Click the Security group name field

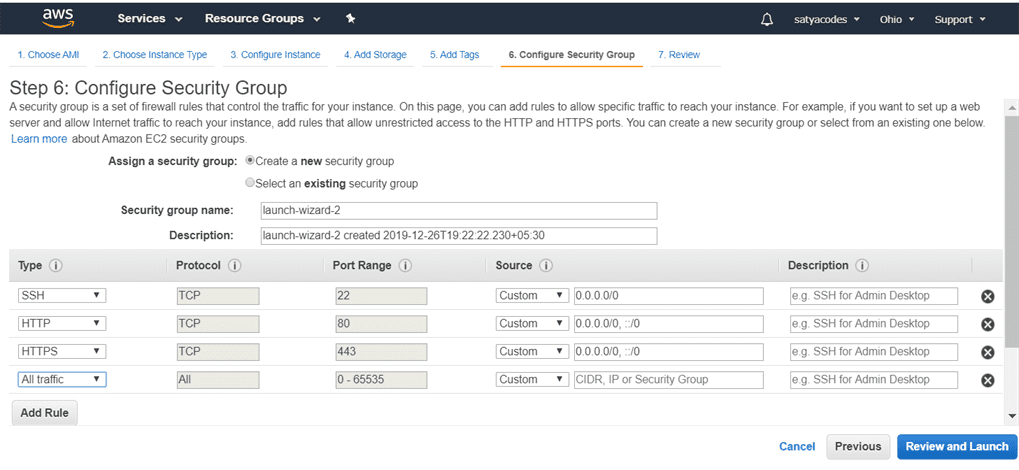458,211
